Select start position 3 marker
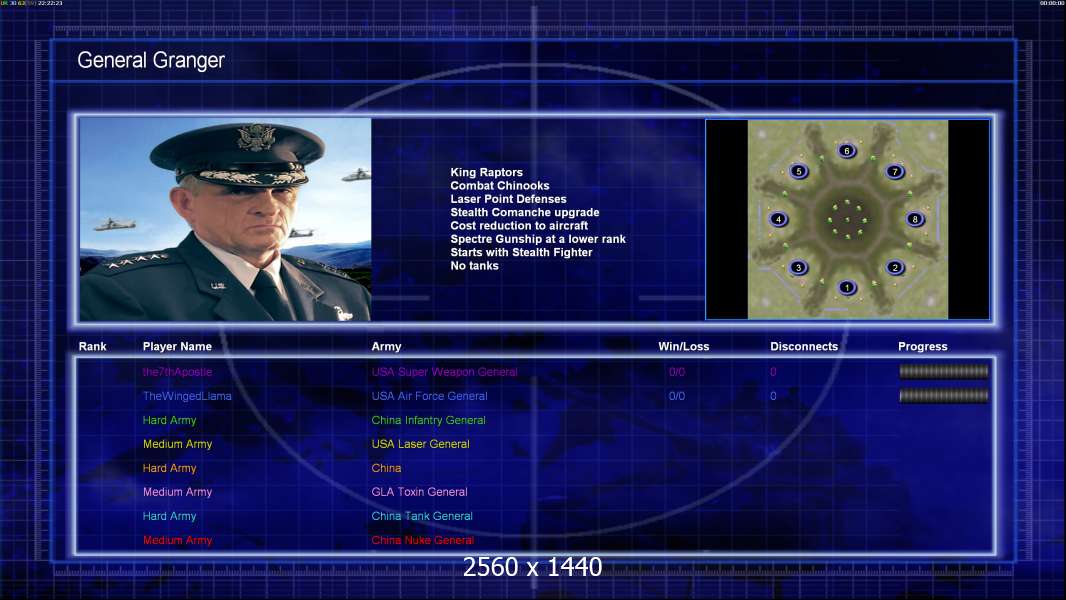Viewport: 1066px width, 600px height. (x=799, y=268)
